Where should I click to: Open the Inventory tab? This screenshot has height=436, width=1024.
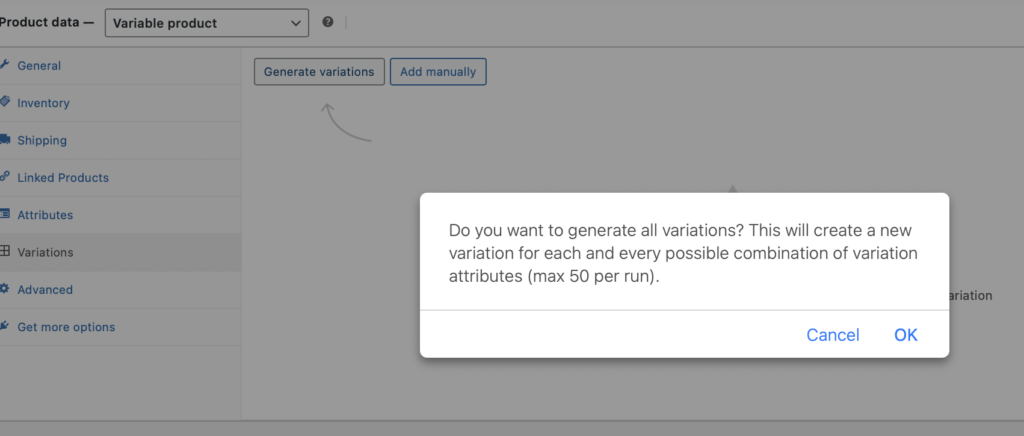43,103
